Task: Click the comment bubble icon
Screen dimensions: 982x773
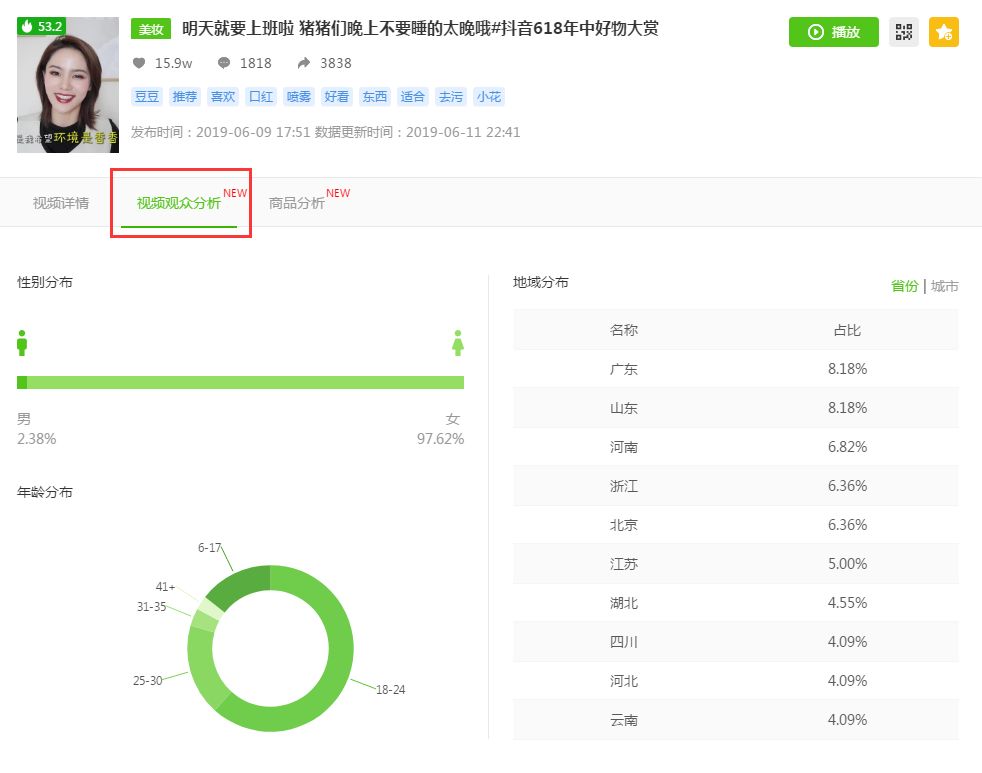Action: (224, 63)
